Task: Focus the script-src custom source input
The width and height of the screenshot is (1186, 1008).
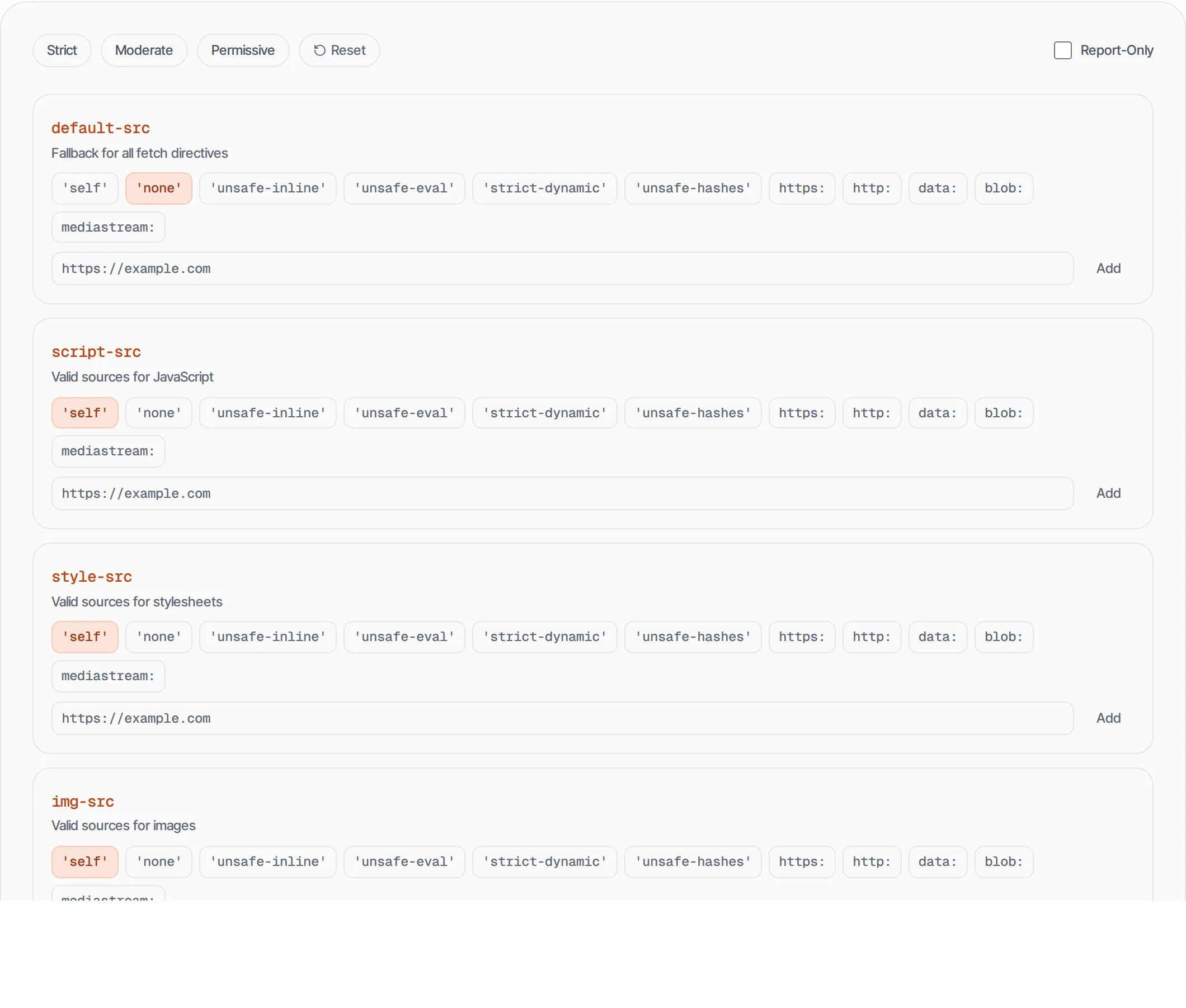Action: coord(562,494)
